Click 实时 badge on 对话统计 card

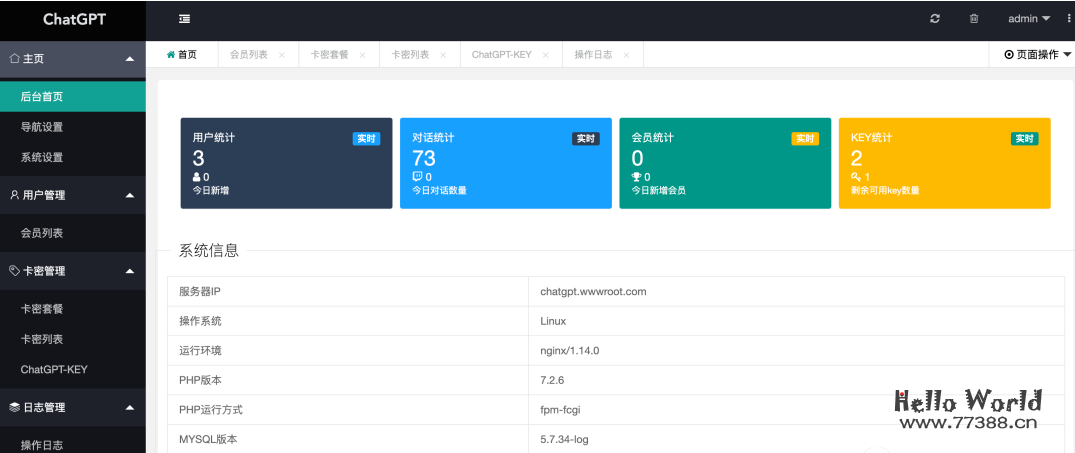click(x=585, y=138)
